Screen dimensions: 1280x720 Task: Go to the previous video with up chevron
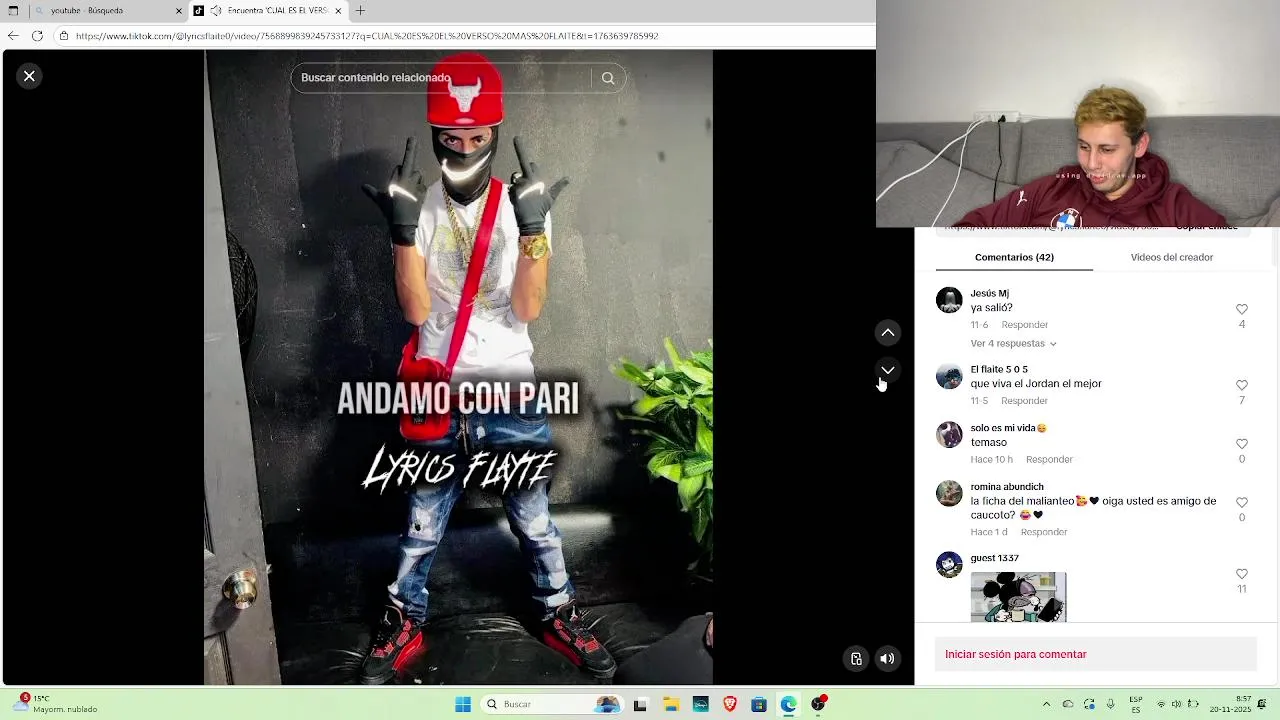888,332
